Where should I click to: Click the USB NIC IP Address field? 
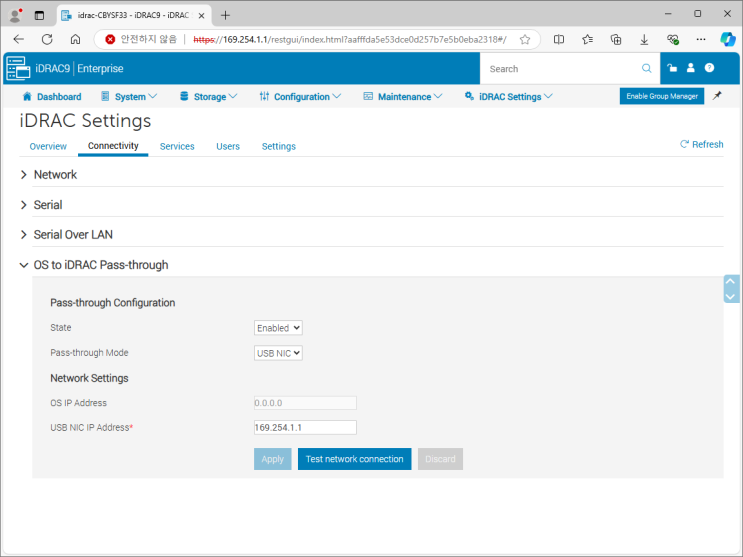[305, 428]
